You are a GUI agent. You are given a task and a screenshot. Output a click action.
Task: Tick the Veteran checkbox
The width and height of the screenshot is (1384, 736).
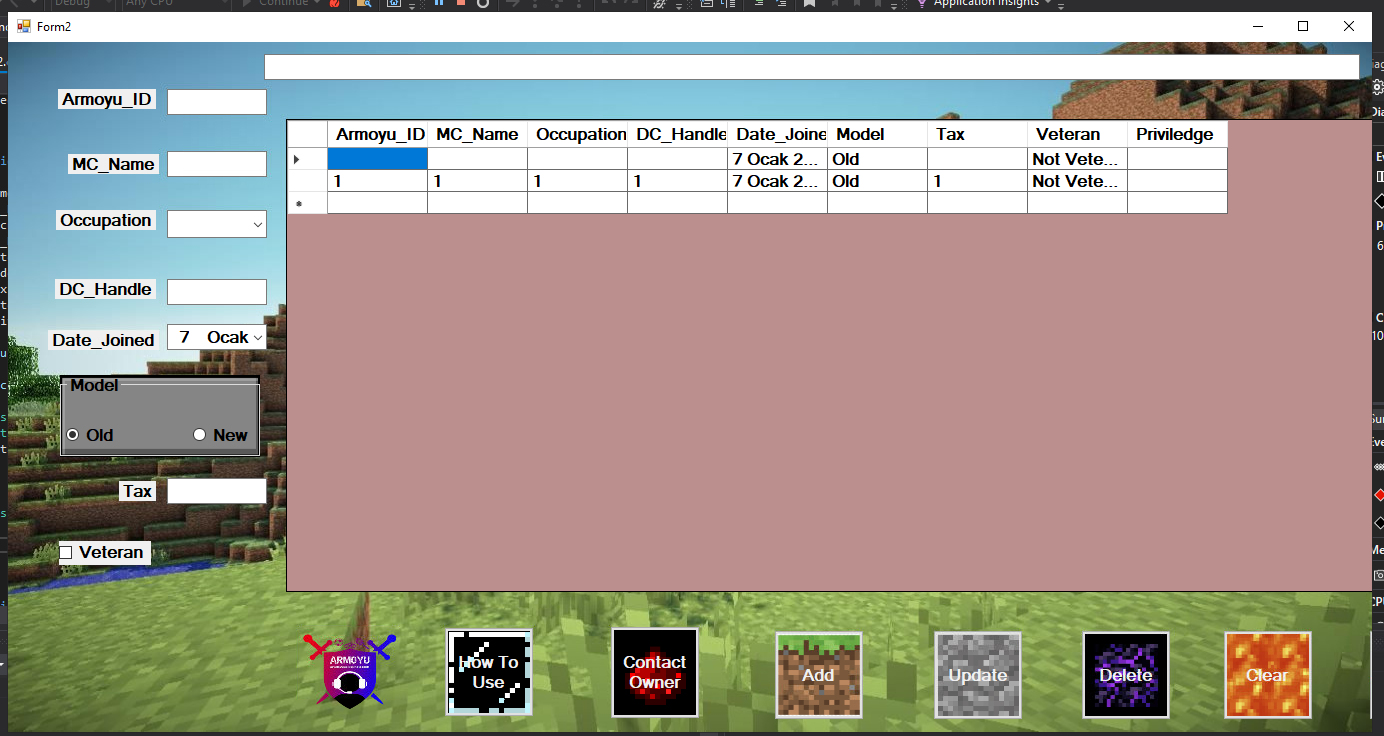(66, 552)
